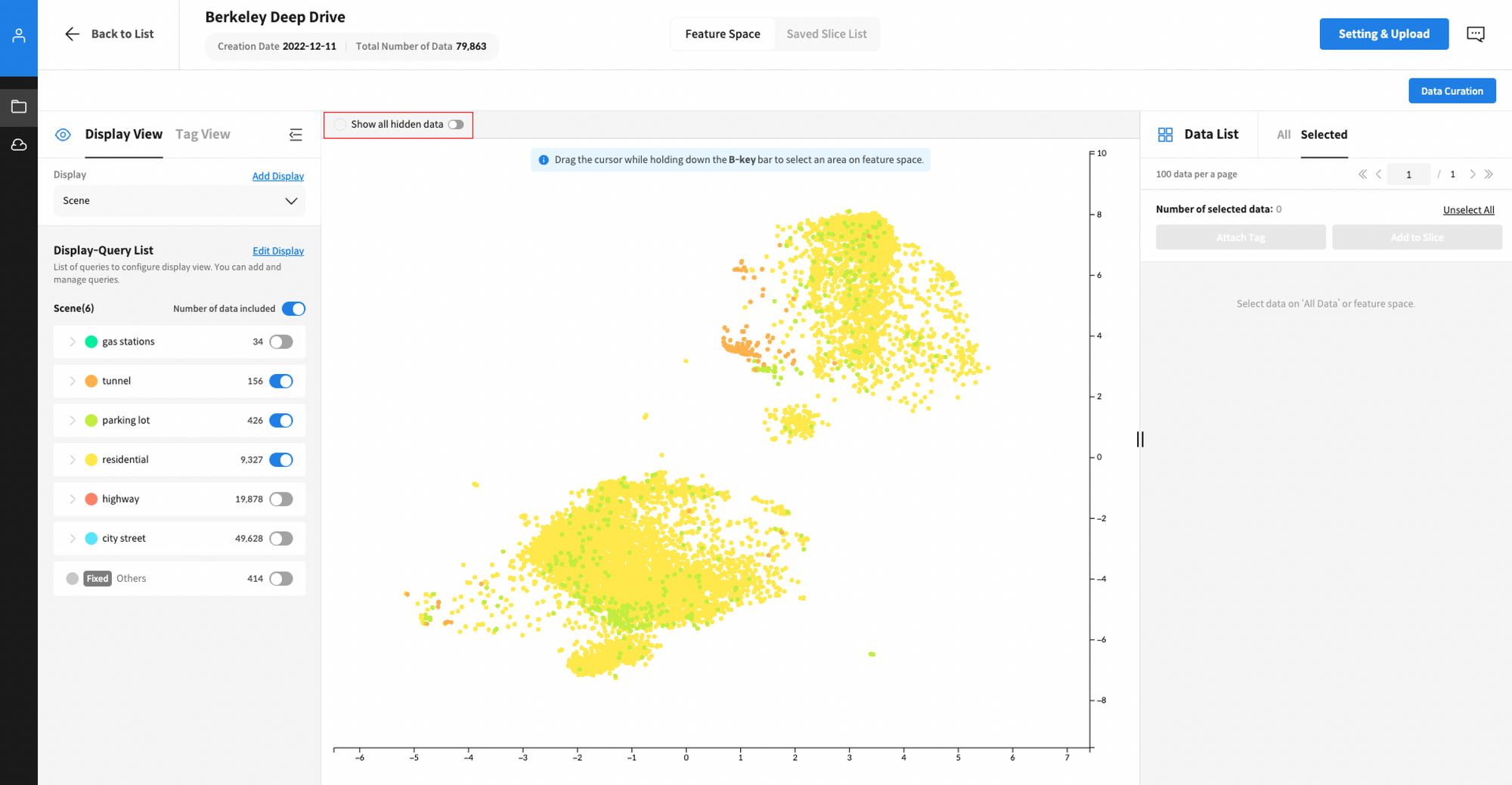This screenshot has height=785, width=1512.
Task: Click parking lot lime color swatch
Action: [x=91, y=420]
